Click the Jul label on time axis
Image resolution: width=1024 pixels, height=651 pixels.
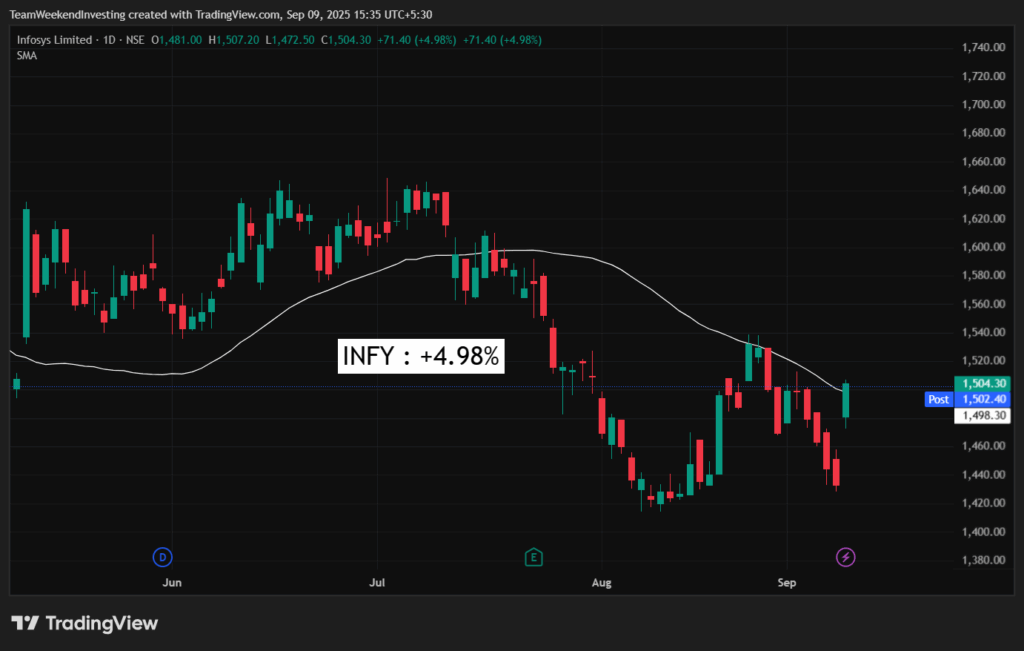point(377,582)
